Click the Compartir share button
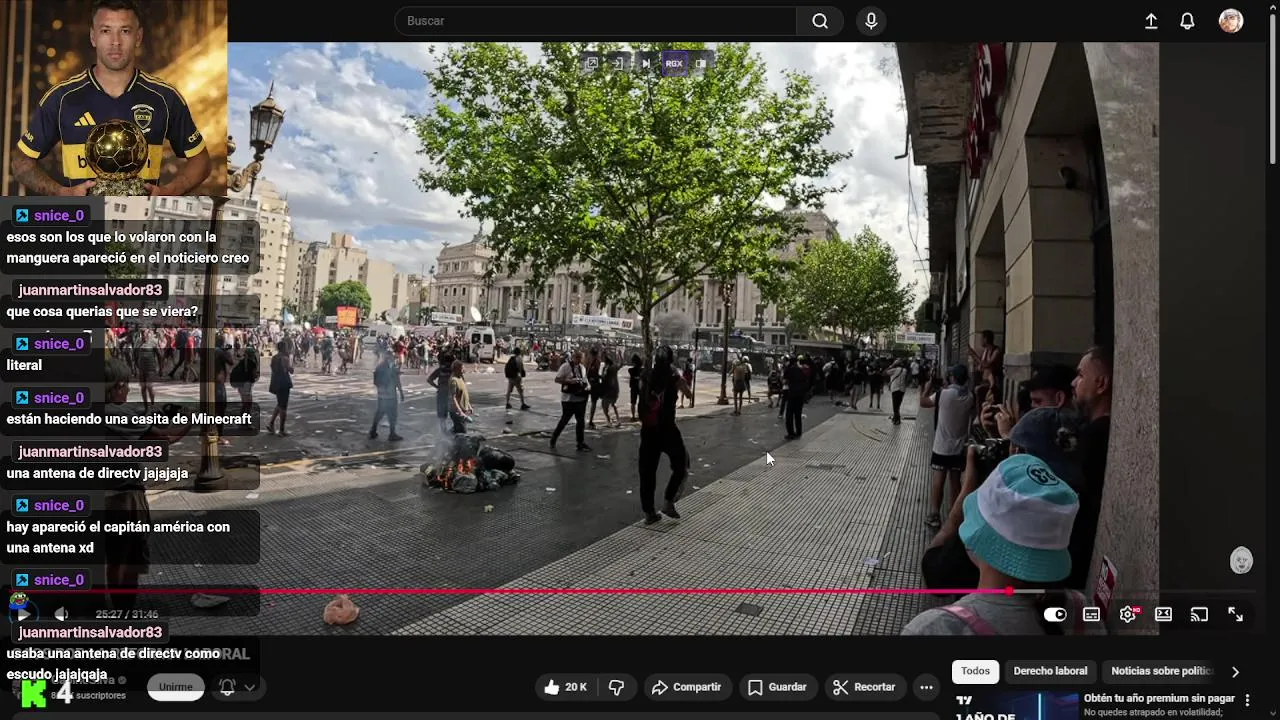Image resolution: width=1280 pixels, height=720 pixels. click(x=686, y=687)
